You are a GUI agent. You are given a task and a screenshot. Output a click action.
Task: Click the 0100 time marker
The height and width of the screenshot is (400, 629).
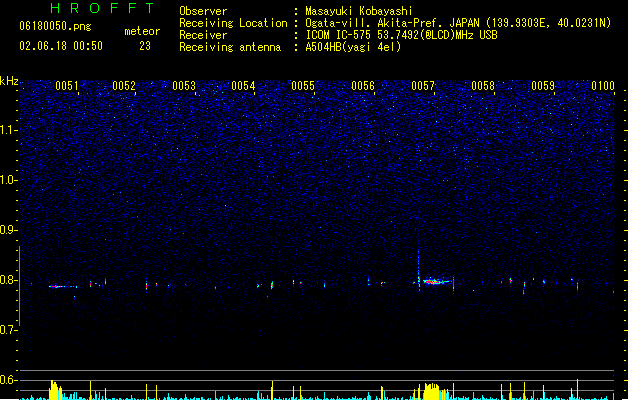click(603, 86)
